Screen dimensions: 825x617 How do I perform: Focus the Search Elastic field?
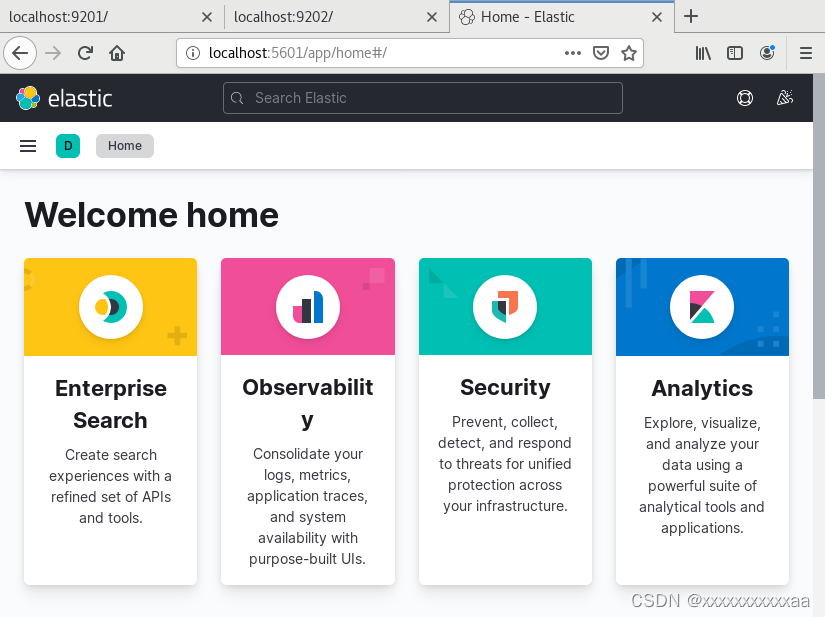click(x=422, y=98)
